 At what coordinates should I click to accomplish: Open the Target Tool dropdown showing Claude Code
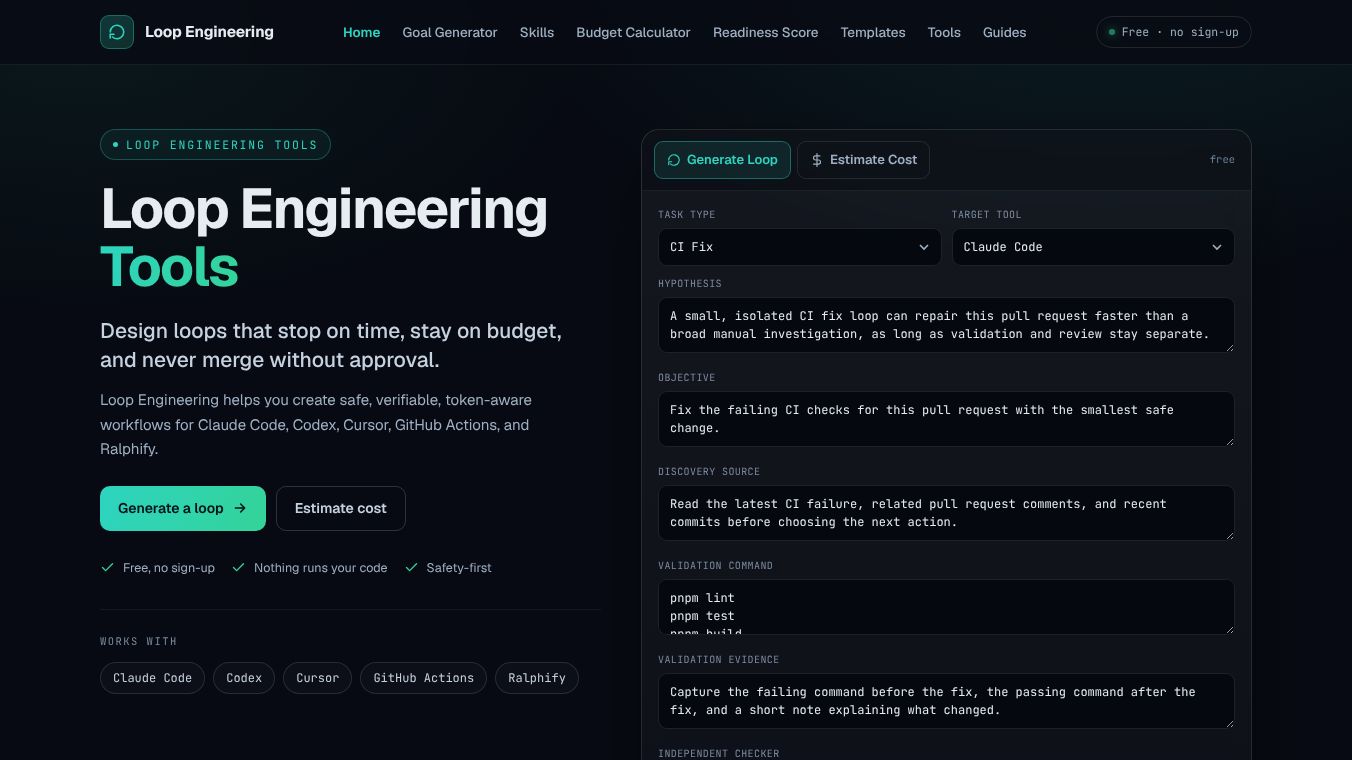click(x=1093, y=247)
